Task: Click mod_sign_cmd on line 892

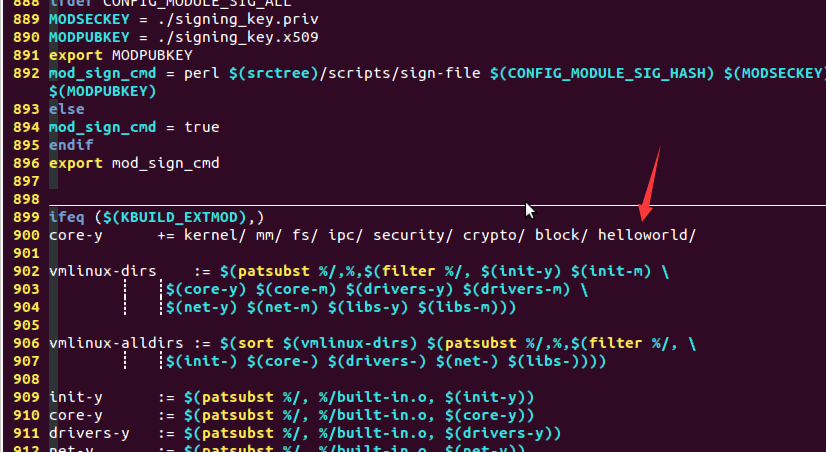Action: [x=103, y=73]
